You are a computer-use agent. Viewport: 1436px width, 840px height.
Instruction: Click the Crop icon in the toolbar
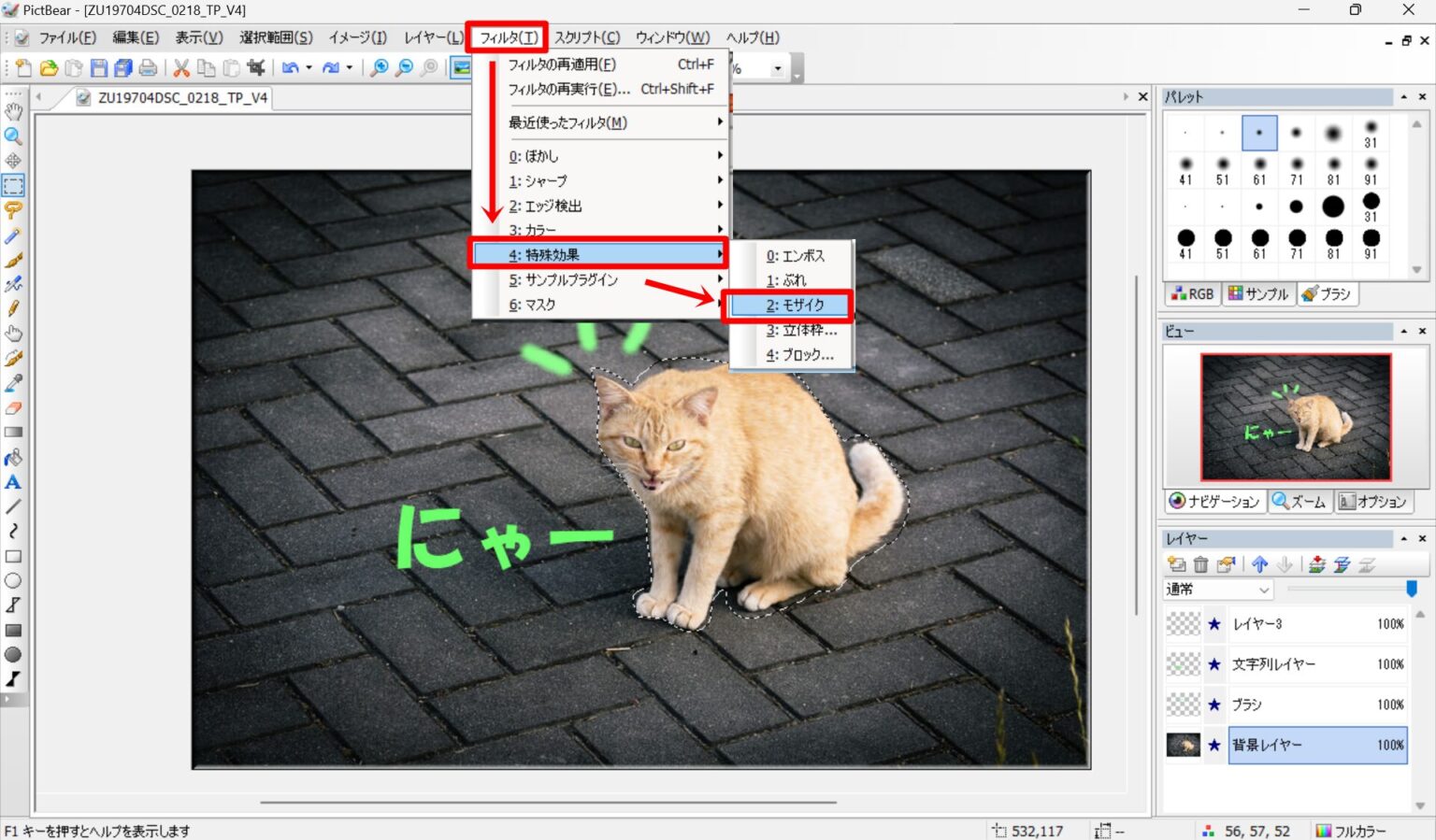(x=255, y=68)
